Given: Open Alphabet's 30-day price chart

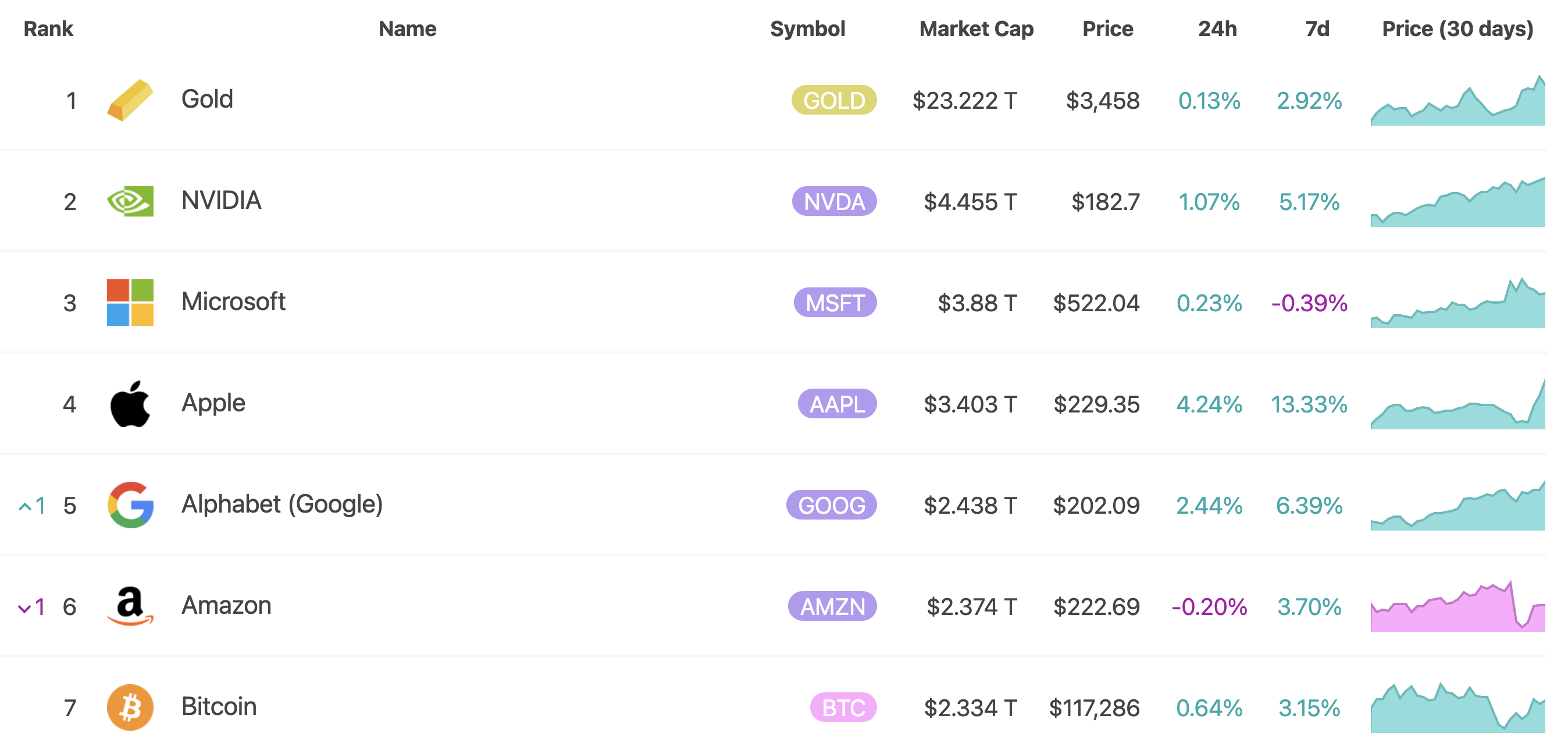Looking at the screenshot, I should click(x=1457, y=505).
